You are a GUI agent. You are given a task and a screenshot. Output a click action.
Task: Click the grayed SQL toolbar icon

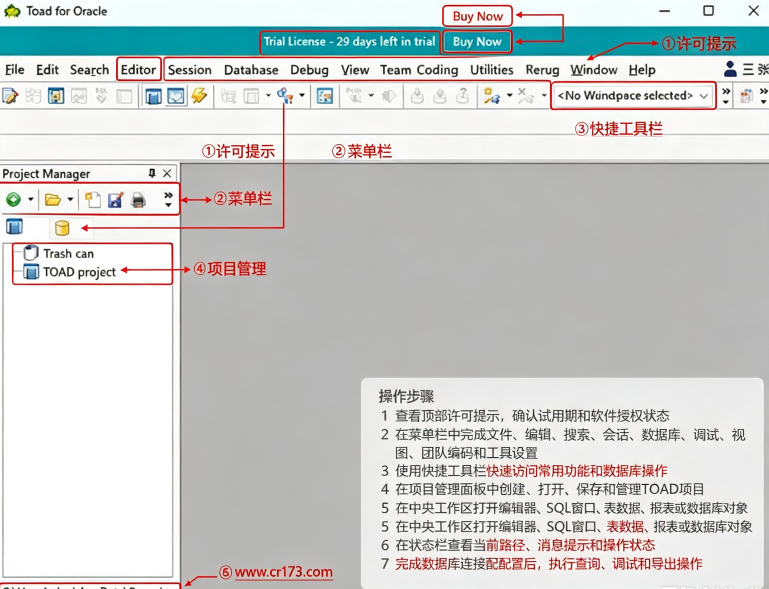(102, 95)
